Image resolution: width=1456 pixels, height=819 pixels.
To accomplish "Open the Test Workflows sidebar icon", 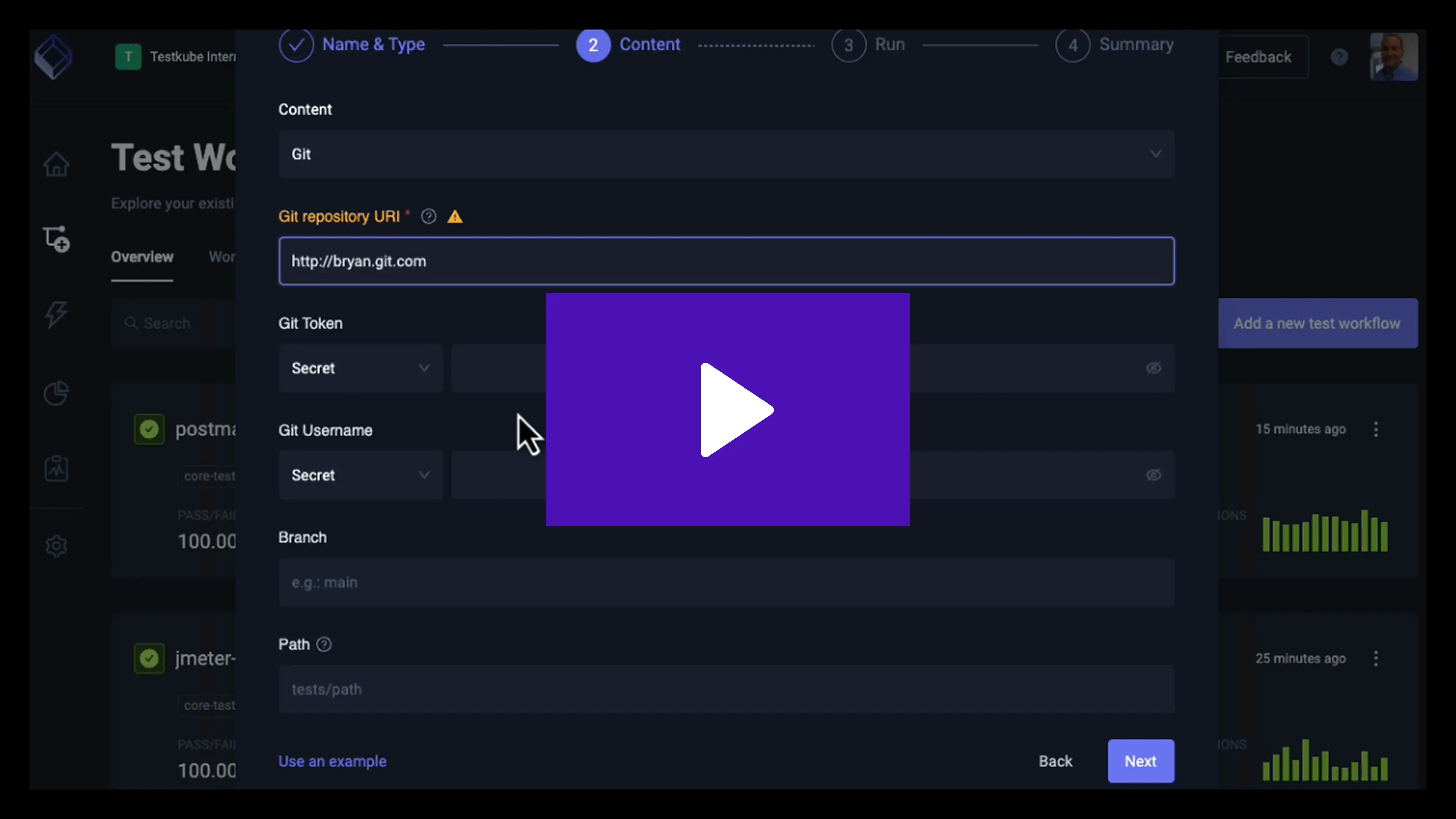I will [56, 238].
